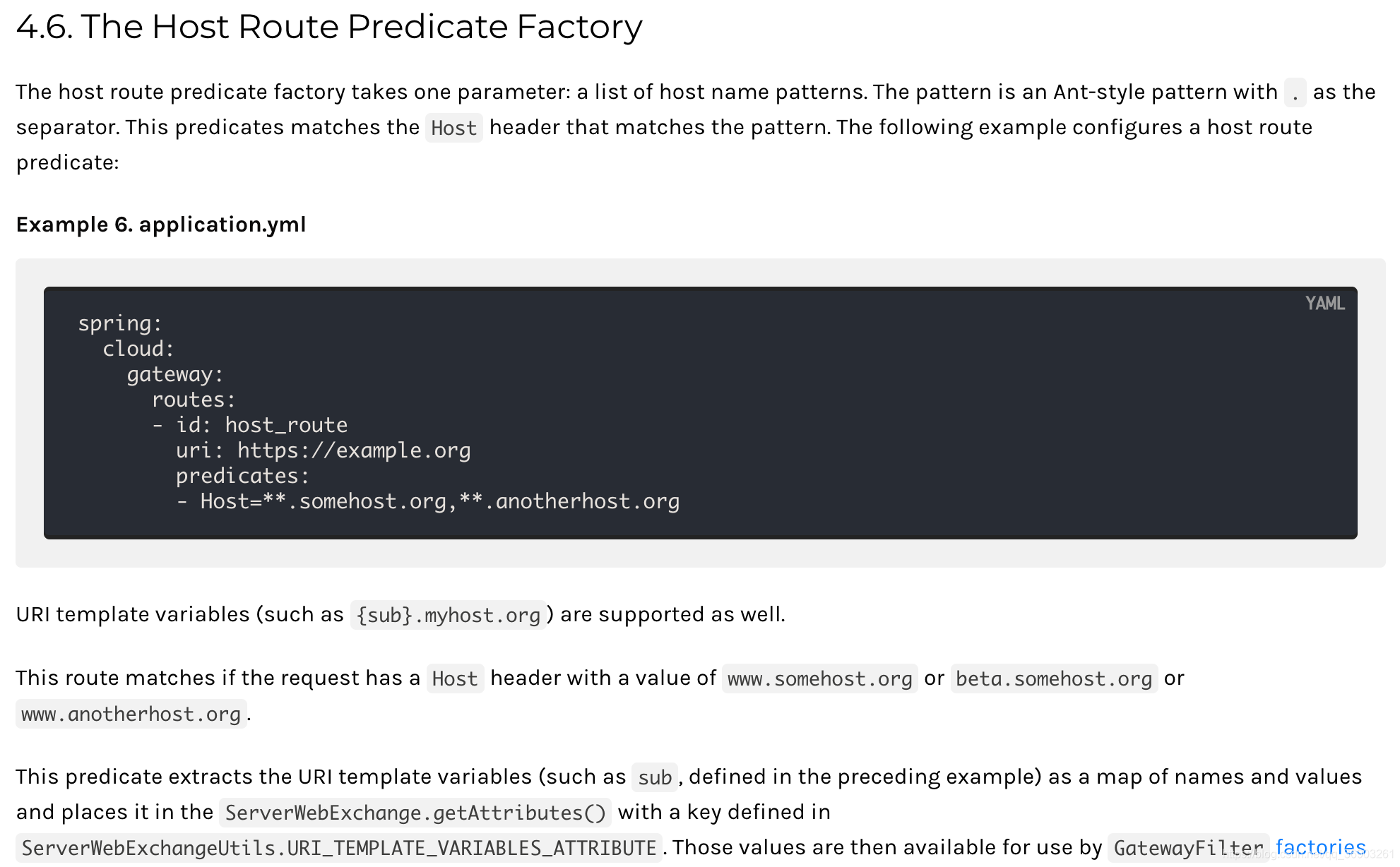
Task: Click the www.anotherhost.org inline code
Action: click(x=131, y=714)
